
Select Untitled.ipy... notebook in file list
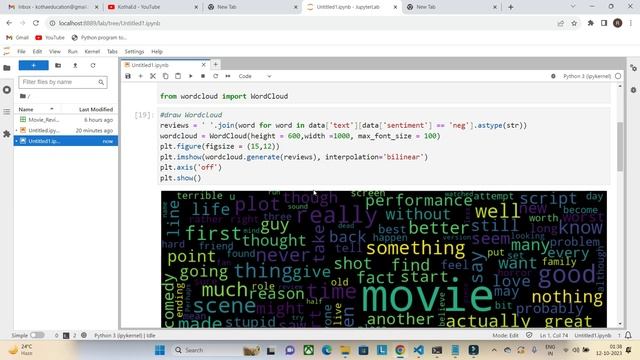(x=66, y=130)
